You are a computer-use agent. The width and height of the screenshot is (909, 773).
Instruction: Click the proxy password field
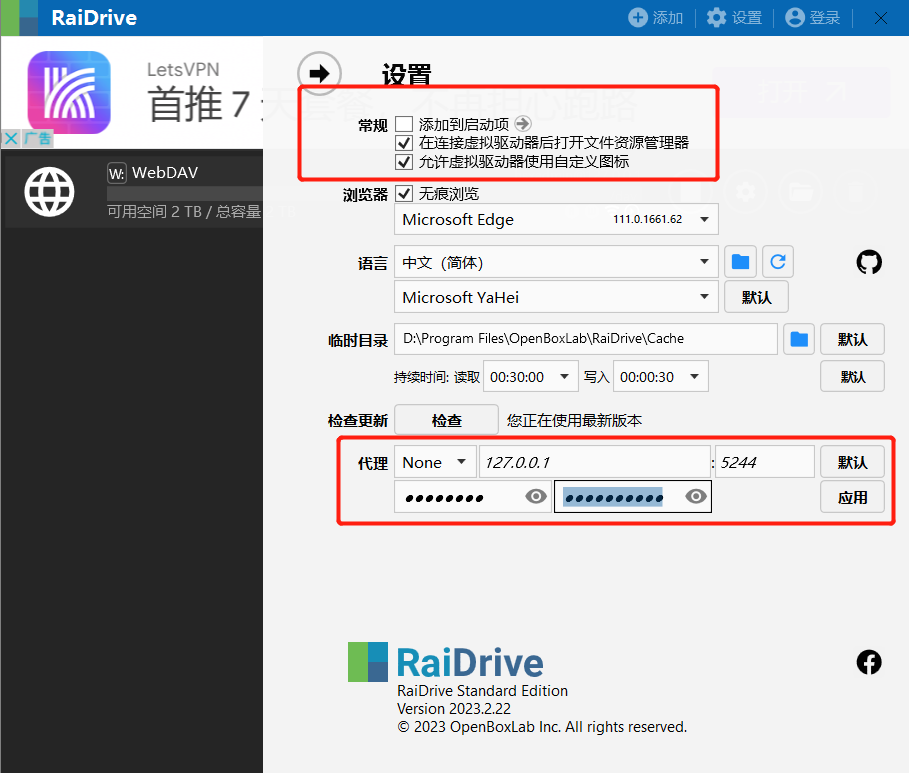point(633,497)
